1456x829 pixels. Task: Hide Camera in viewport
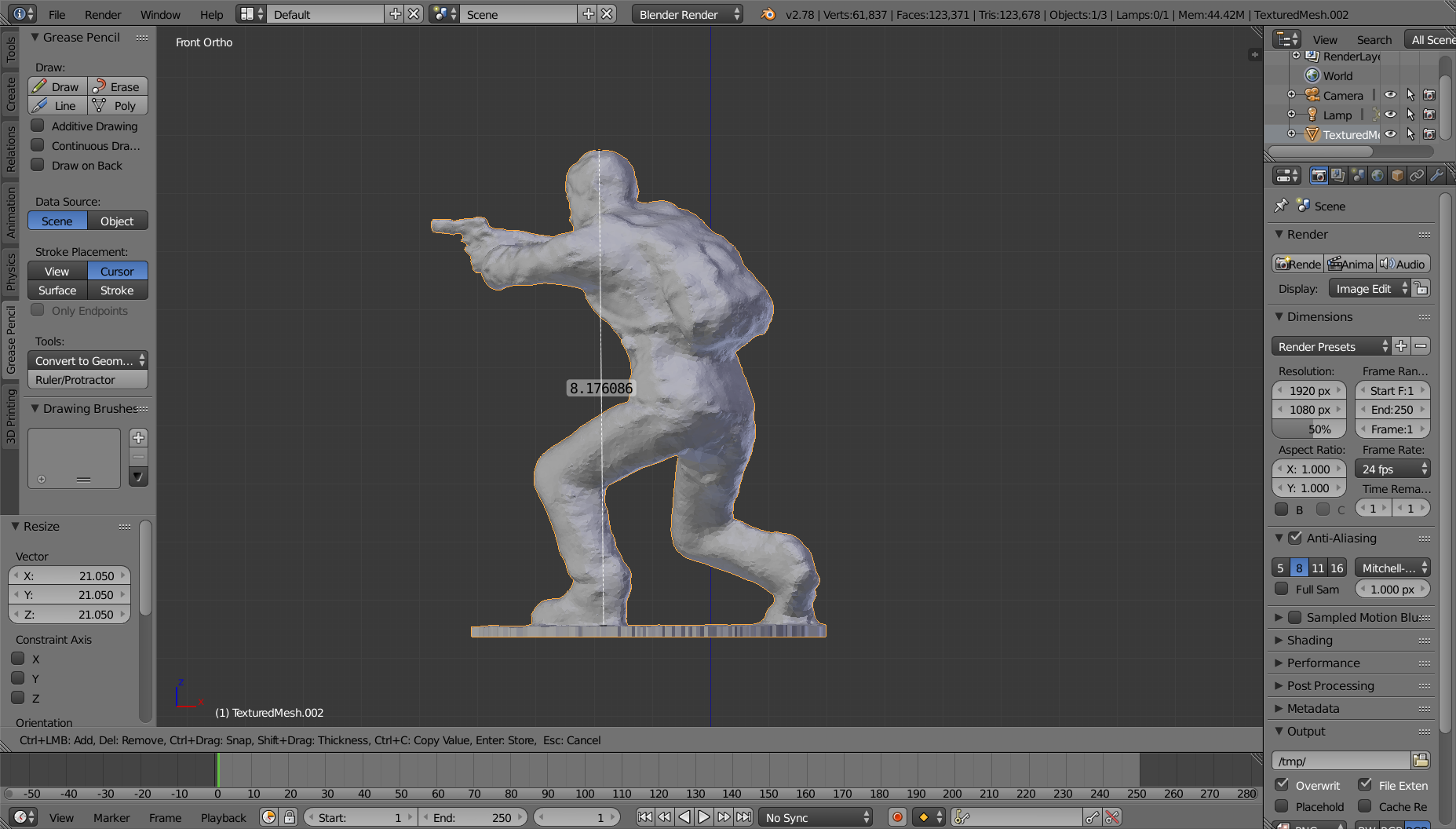pos(1390,95)
